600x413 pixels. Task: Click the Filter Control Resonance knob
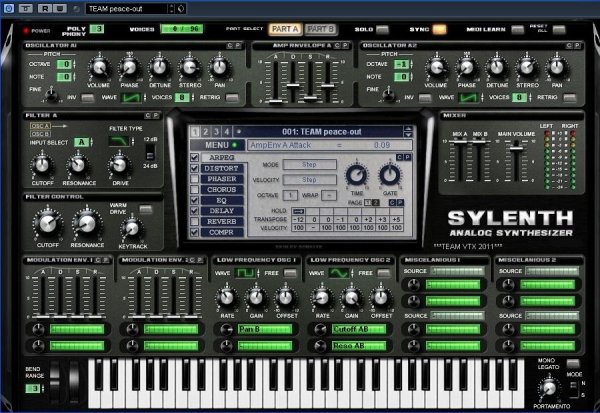point(87,224)
